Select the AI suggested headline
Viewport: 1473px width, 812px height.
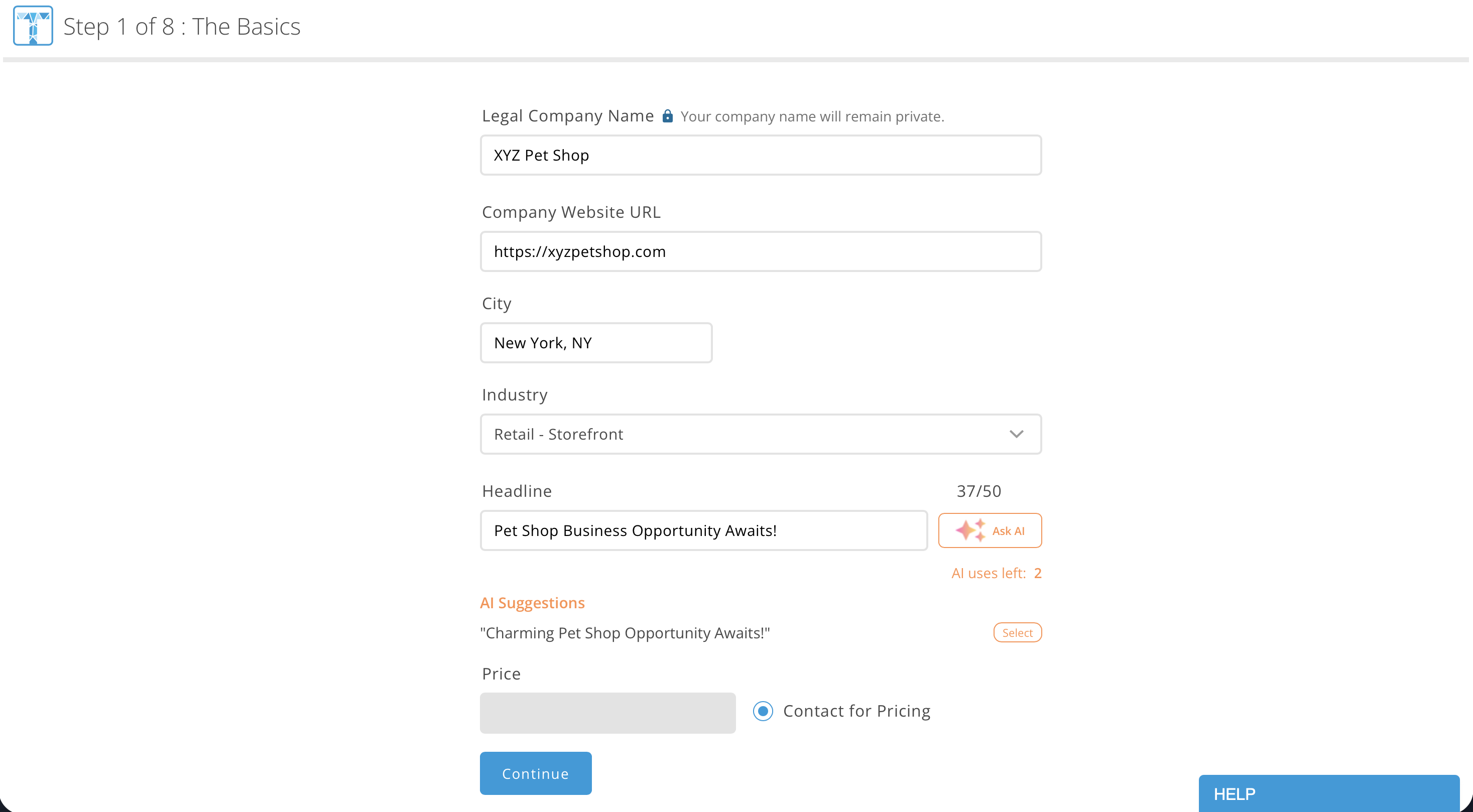coord(1017,632)
